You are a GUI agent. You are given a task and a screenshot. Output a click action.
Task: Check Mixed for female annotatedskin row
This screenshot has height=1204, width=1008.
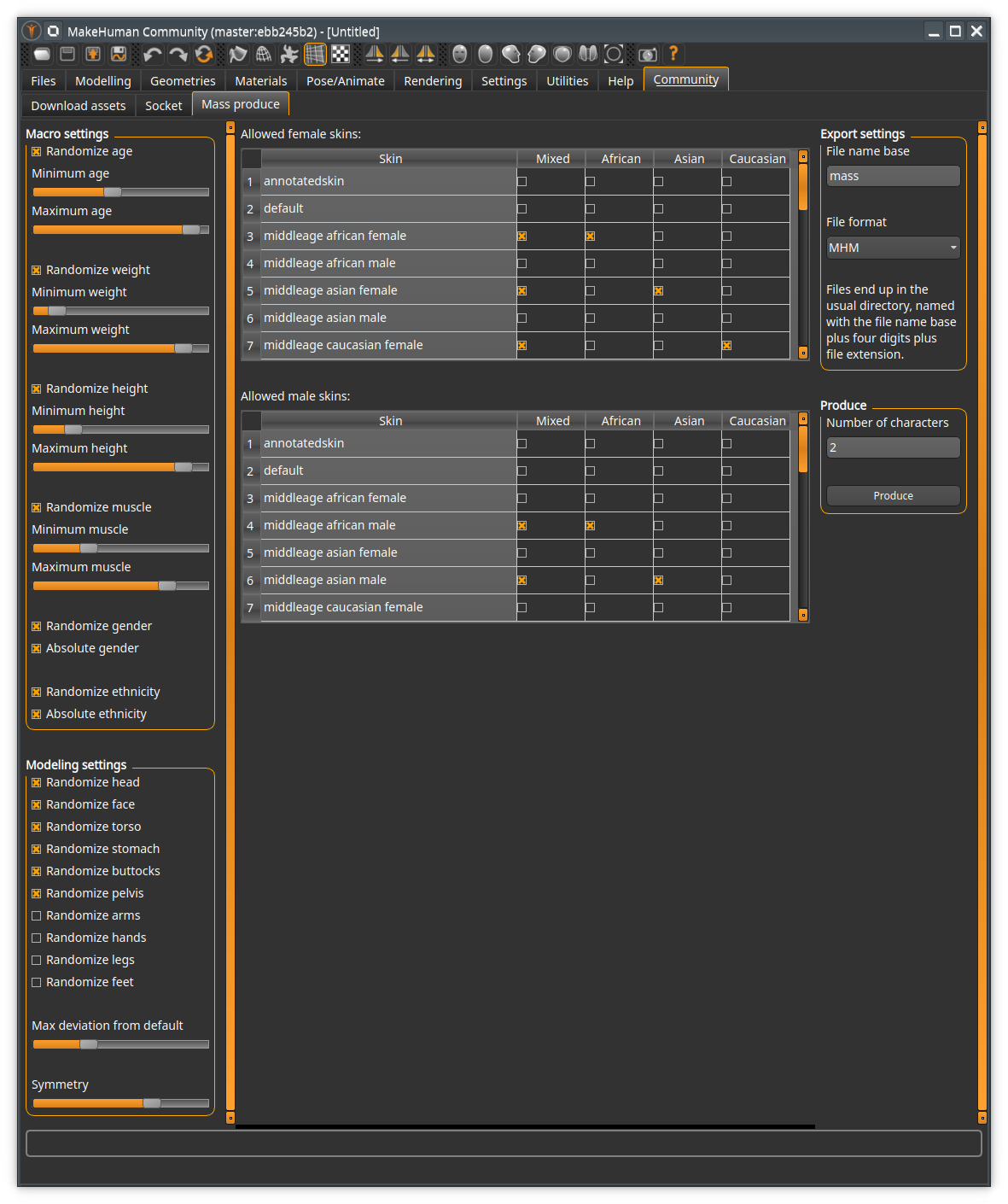point(522,182)
